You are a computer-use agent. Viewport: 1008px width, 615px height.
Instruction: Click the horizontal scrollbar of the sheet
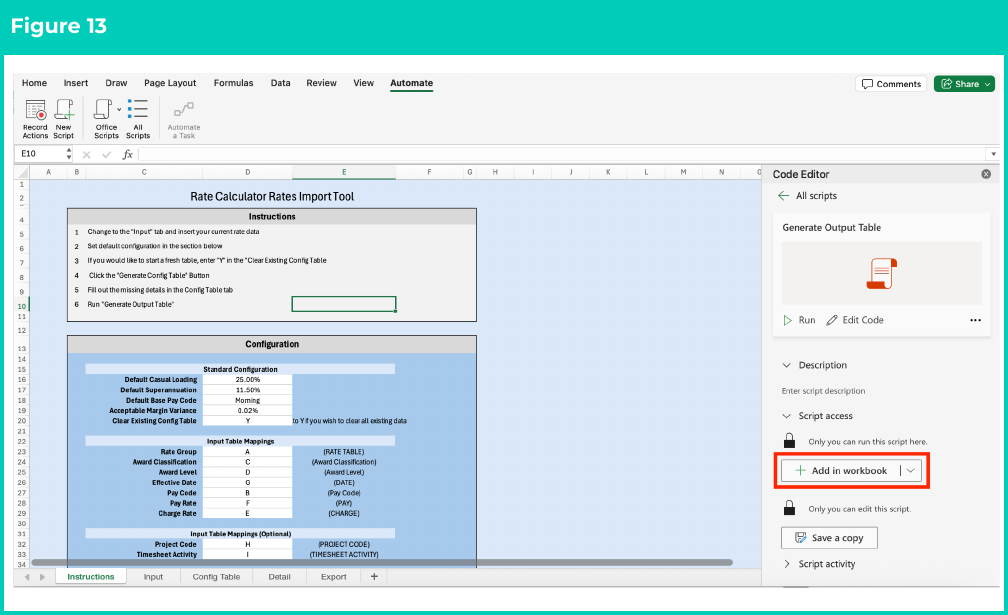click(382, 562)
